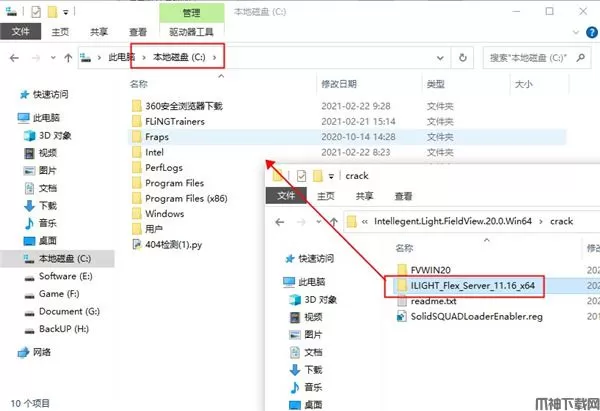Click the forward arrow in the C: window
This screenshot has height=411, width=600.
click(36, 58)
